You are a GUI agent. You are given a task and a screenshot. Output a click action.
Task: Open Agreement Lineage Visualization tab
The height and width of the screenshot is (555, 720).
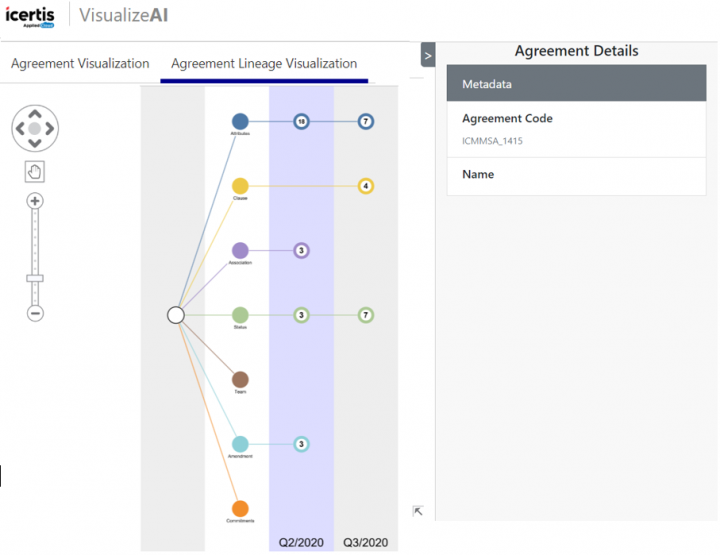click(x=264, y=63)
